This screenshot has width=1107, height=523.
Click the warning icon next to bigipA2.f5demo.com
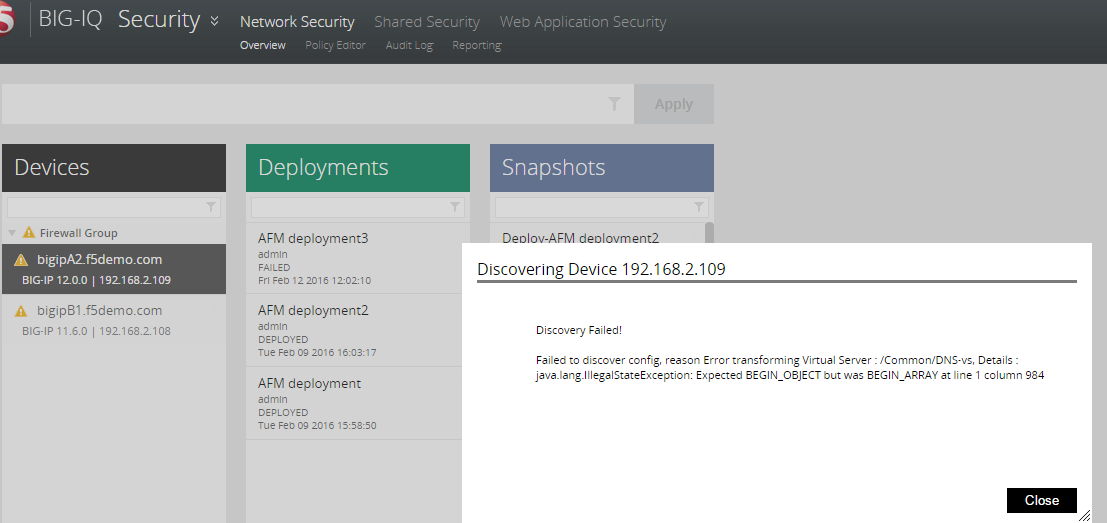(21, 260)
